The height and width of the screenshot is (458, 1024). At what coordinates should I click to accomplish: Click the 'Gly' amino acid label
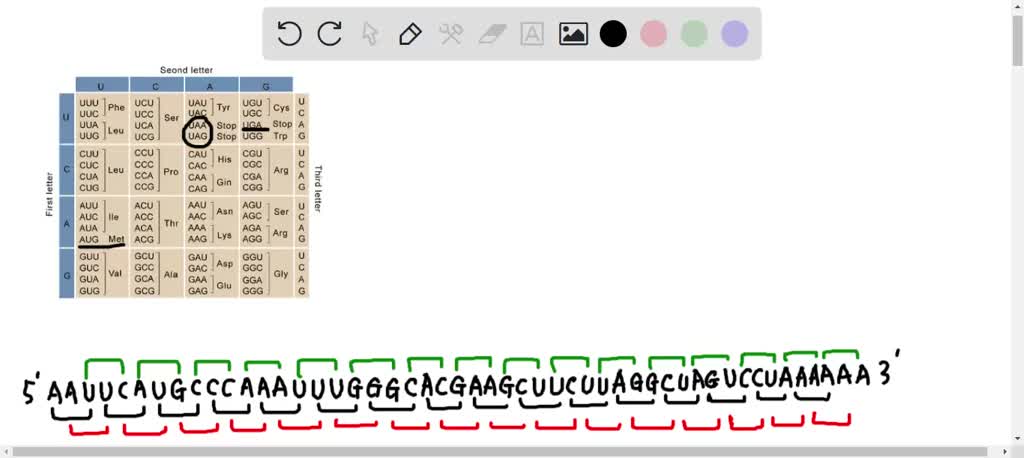point(281,274)
